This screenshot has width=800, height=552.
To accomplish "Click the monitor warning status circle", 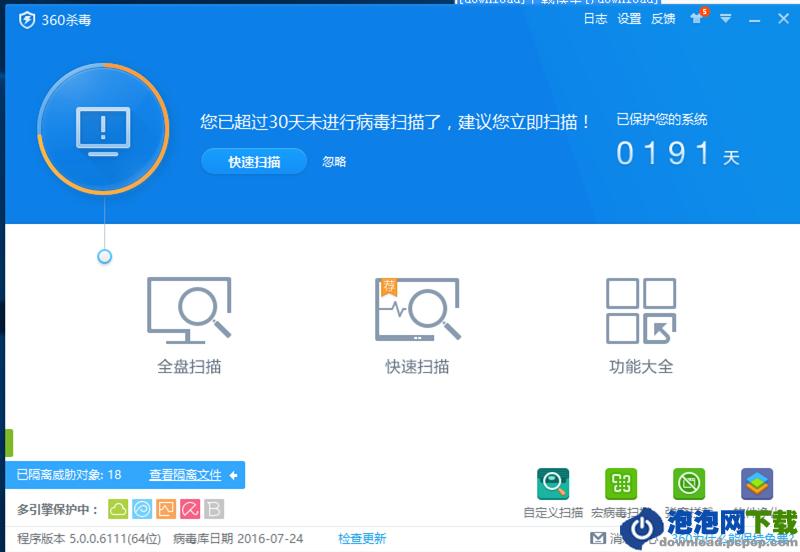I will (x=104, y=129).
